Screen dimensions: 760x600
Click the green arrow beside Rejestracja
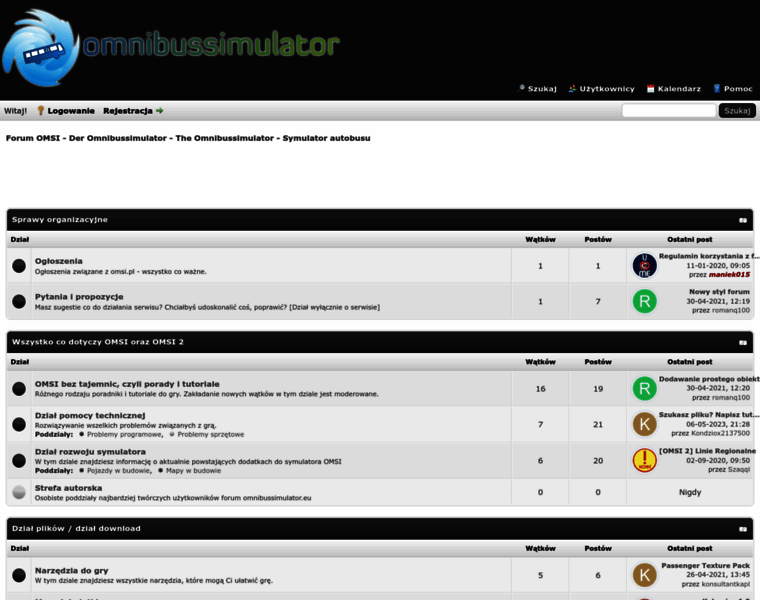[159, 111]
